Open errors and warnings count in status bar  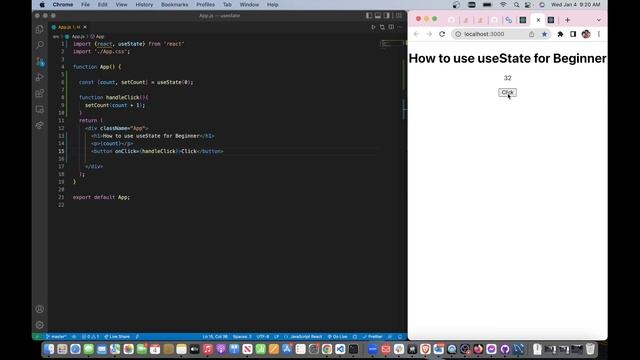coord(90,336)
